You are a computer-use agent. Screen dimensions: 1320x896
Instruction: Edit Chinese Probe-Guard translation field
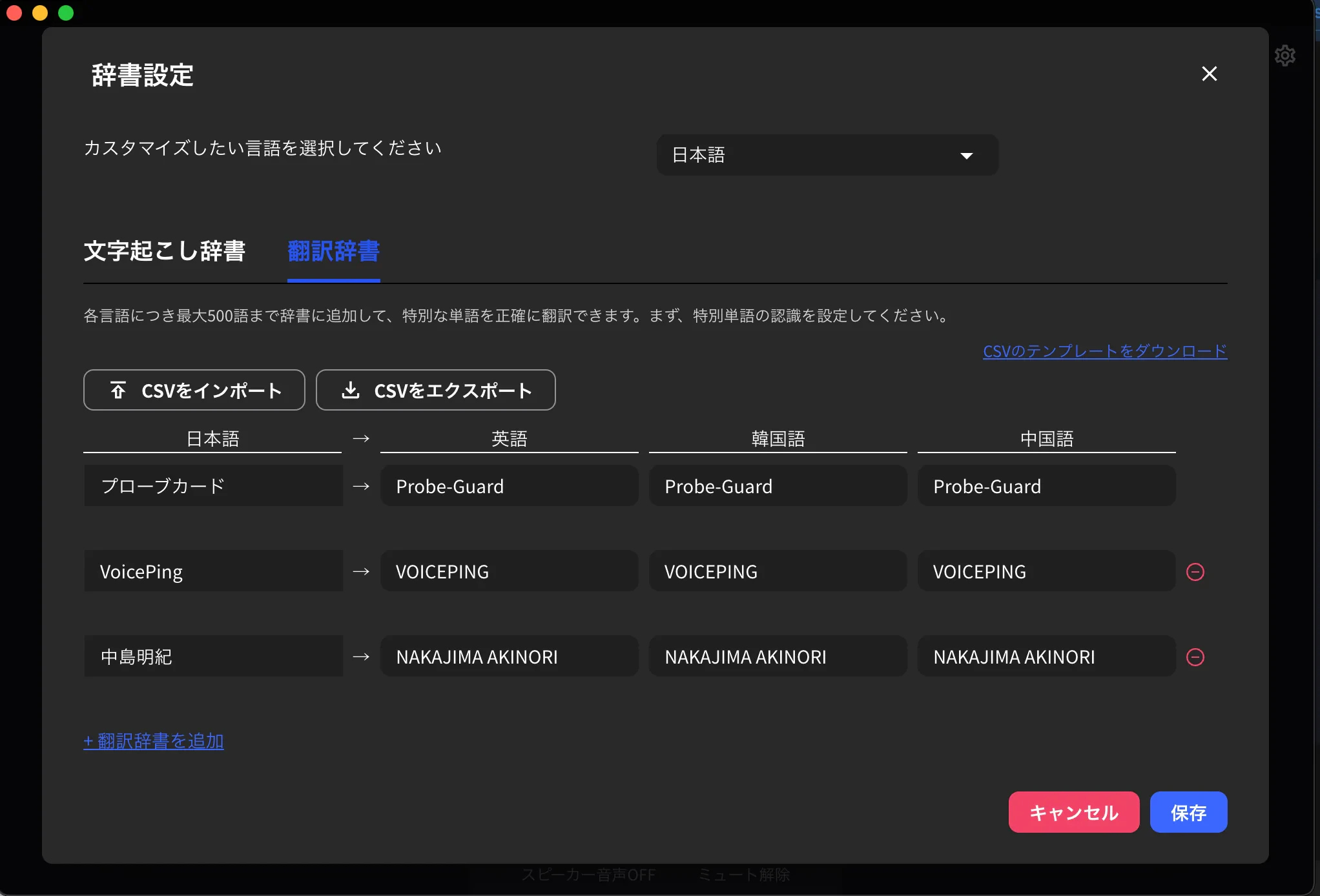tap(1047, 485)
